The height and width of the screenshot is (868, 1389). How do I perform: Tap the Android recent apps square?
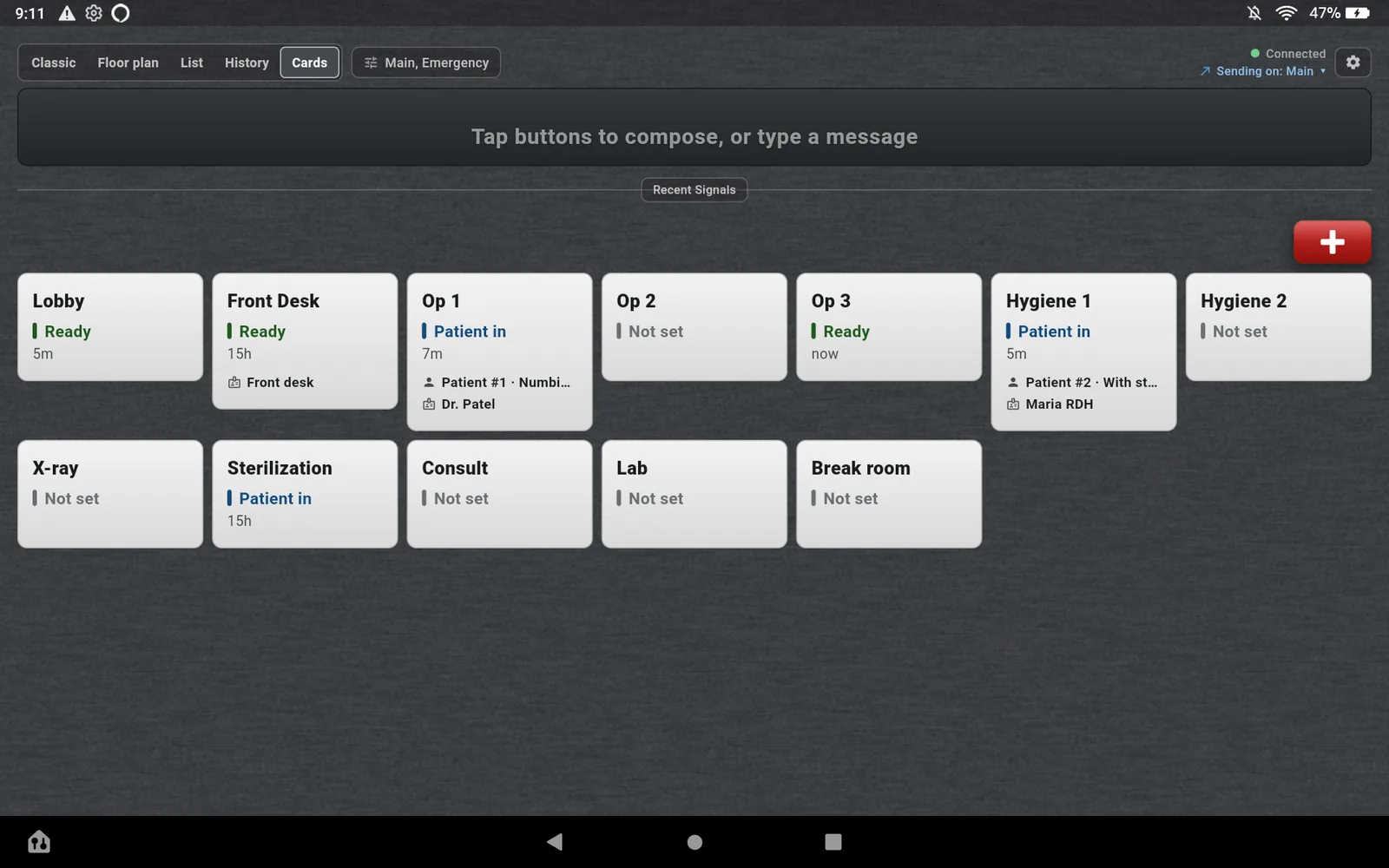coord(833,842)
